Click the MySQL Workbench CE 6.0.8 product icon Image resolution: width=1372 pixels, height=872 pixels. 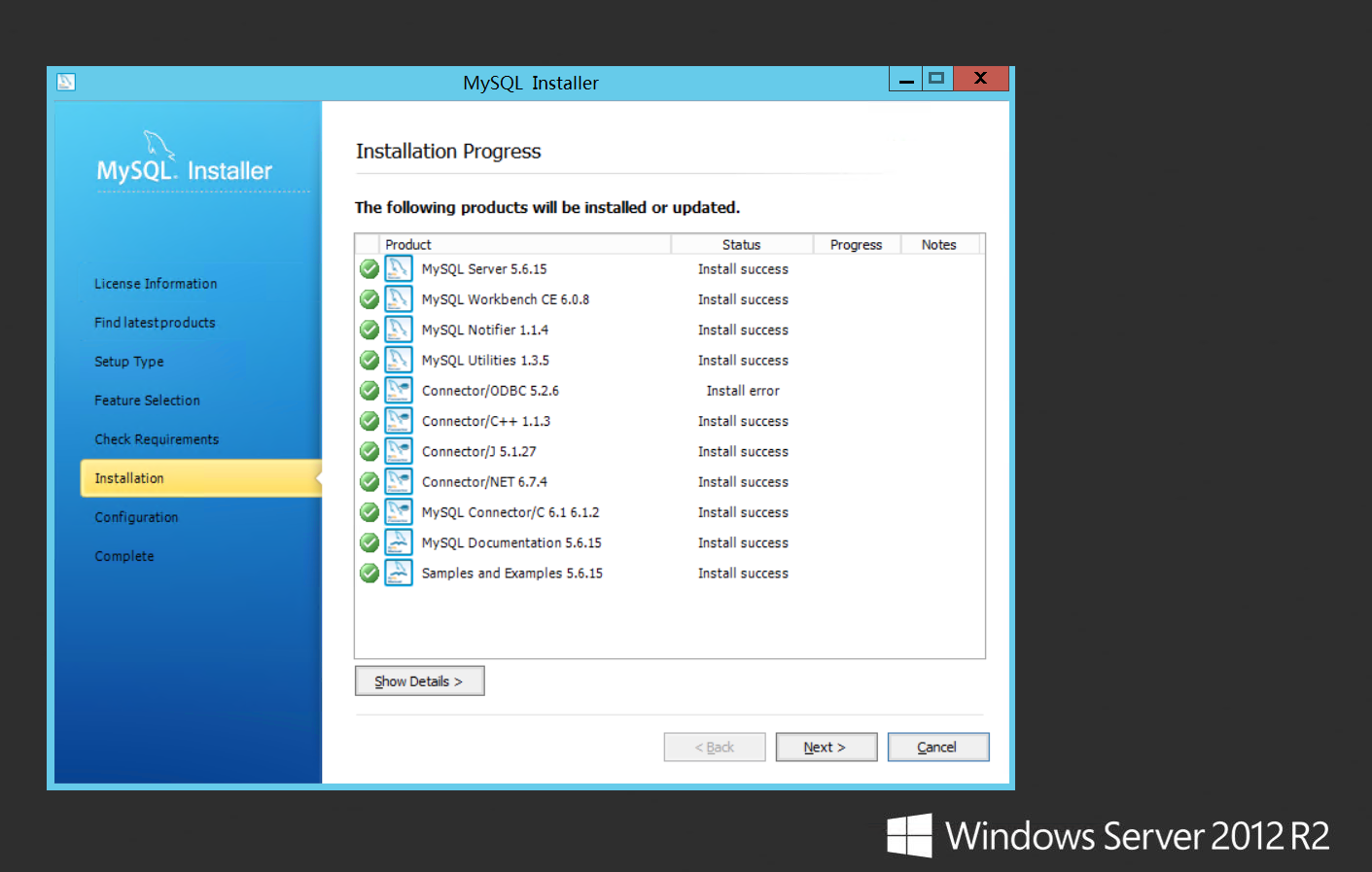tap(399, 299)
